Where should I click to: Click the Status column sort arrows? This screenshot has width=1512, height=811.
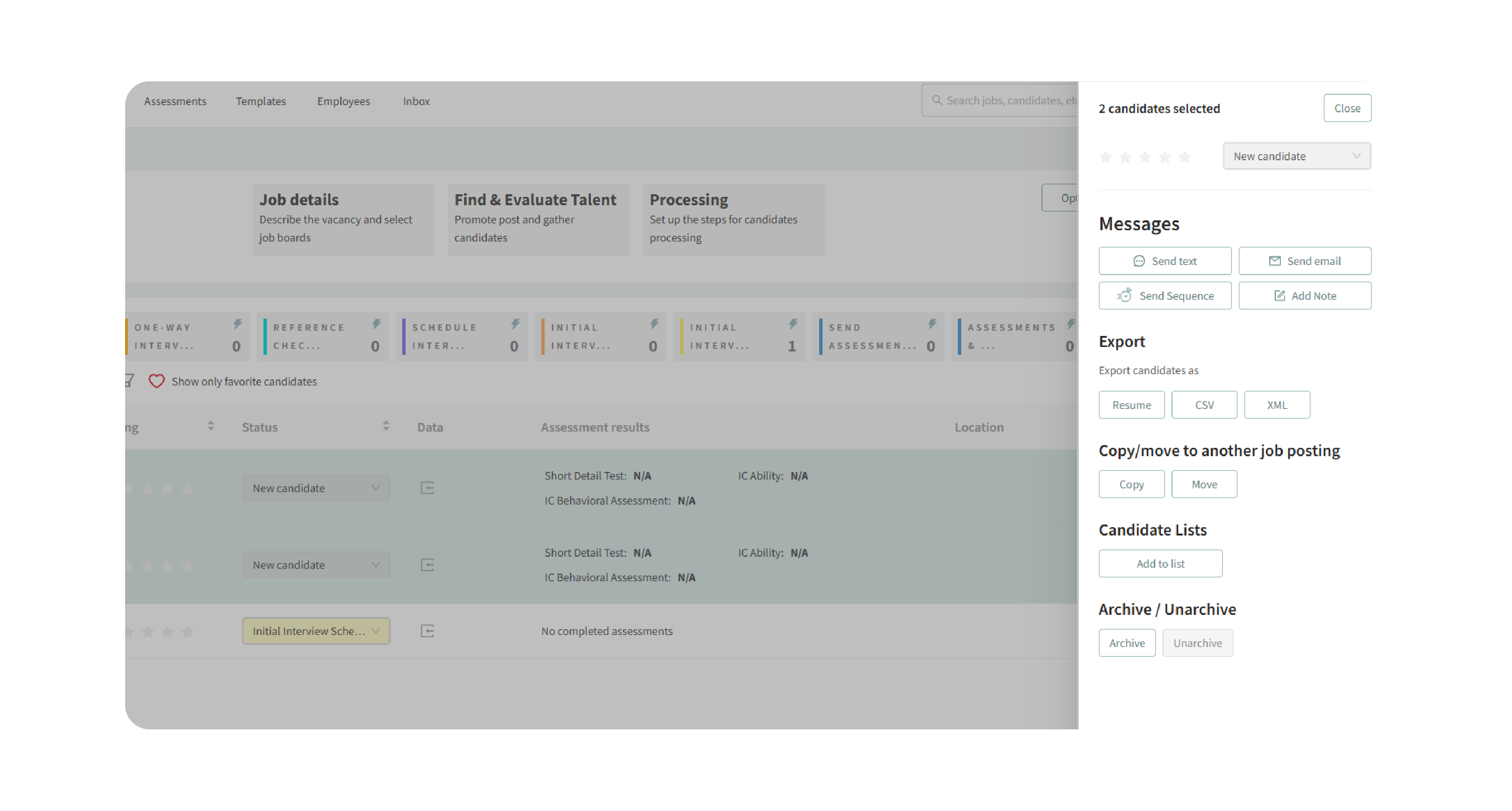coord(386,426)
